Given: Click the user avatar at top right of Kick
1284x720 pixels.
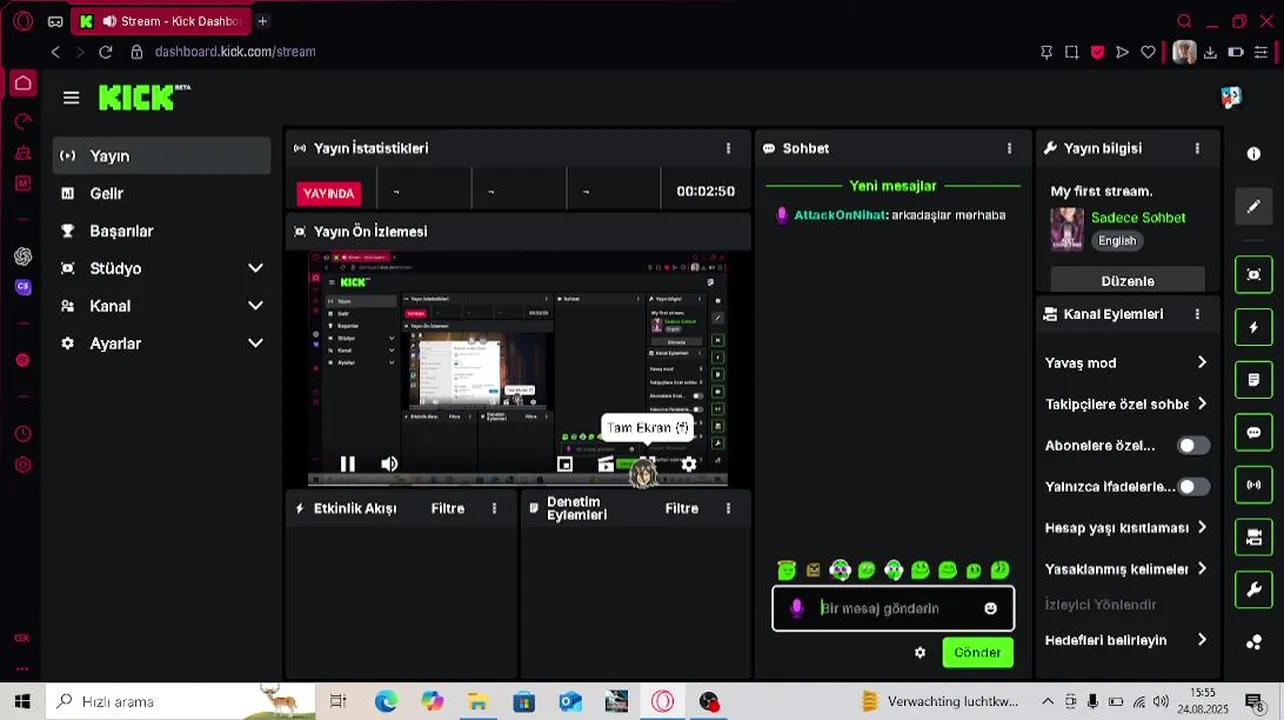Looking at the screenshot, I should click(1231, 97).
